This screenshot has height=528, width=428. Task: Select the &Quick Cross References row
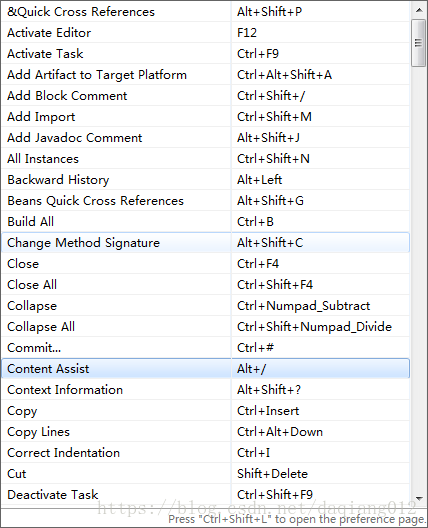click(205, 12)
